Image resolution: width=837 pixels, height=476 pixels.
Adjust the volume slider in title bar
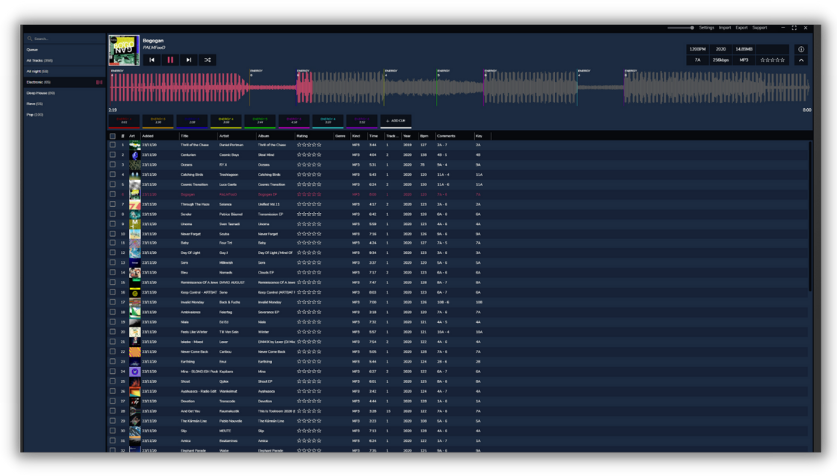click(681, 28)
